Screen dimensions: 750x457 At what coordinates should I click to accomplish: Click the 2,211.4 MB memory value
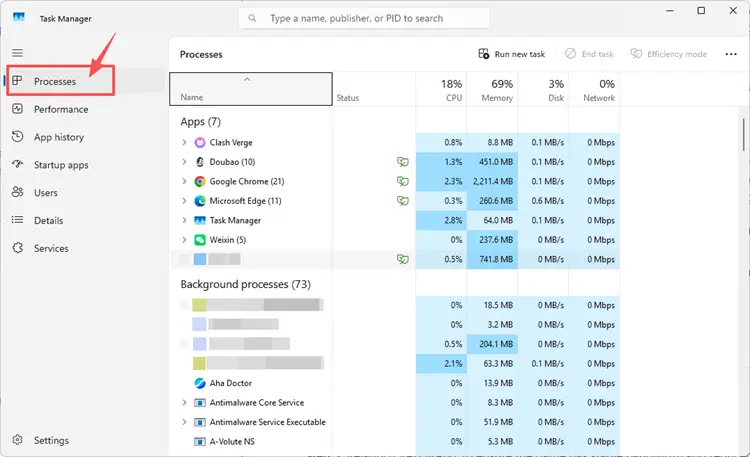(493, 181)
